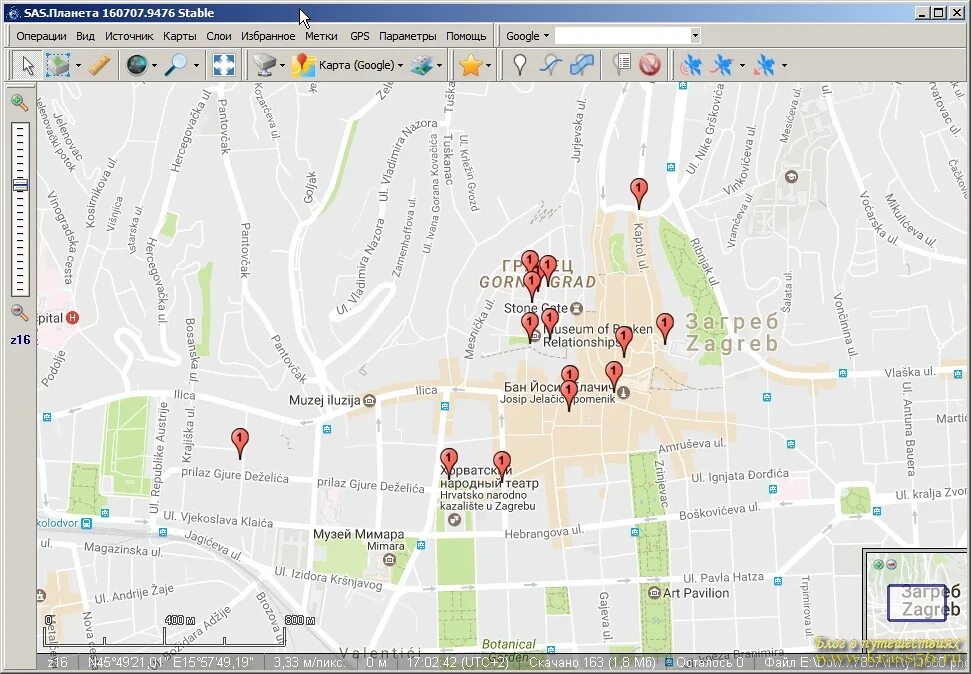This screenshot has height=674, width=971.
Task: Click the Google map icon in toolbar
Action: pyautogui.click(x=303, y=64)
